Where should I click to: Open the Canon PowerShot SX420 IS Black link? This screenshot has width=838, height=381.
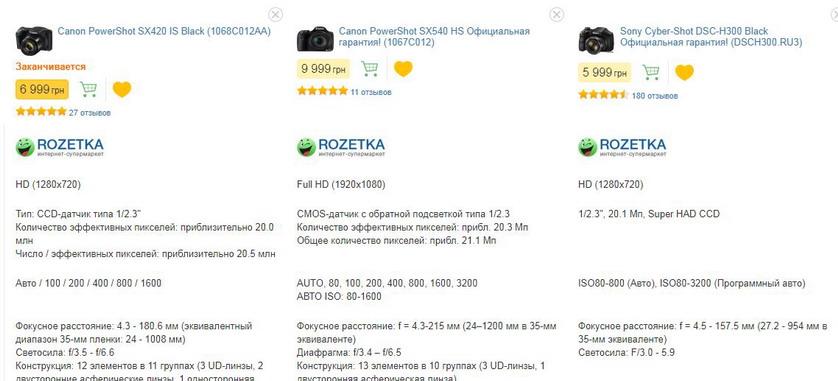coord(164,32)
